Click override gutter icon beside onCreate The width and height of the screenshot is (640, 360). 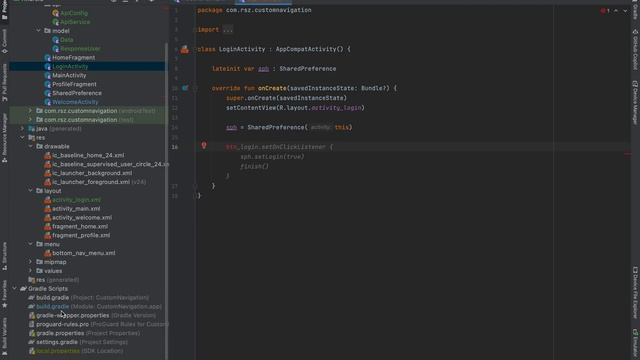point(185,88)
